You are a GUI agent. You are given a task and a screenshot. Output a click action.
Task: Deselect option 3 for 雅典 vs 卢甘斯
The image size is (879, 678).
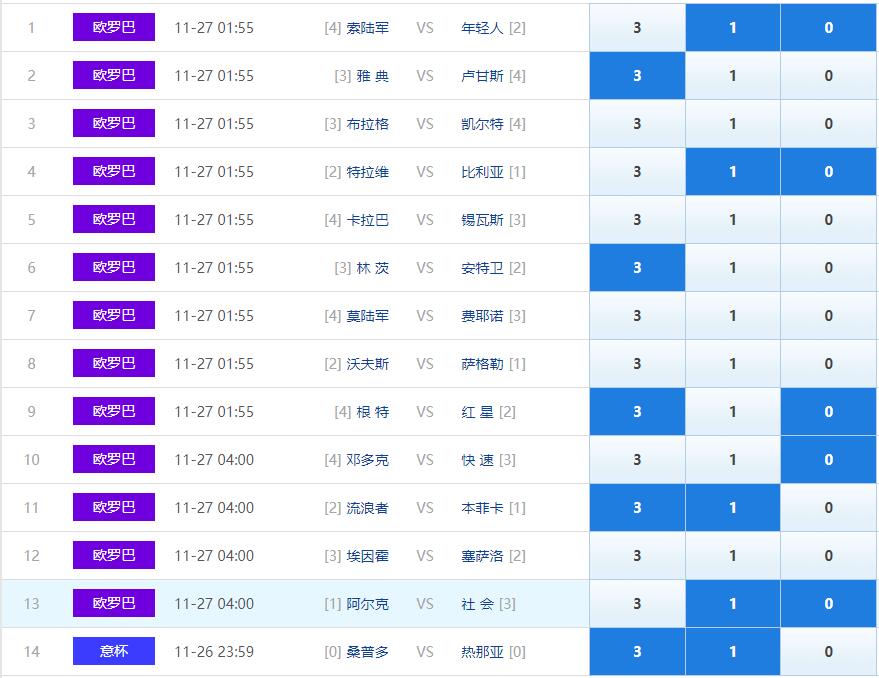point(637,76)
